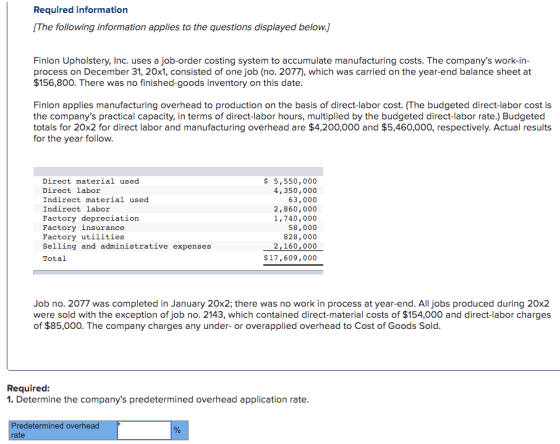
Task: Click the Indirect labor value 2,860,000
Action: [x=295, y=209]
